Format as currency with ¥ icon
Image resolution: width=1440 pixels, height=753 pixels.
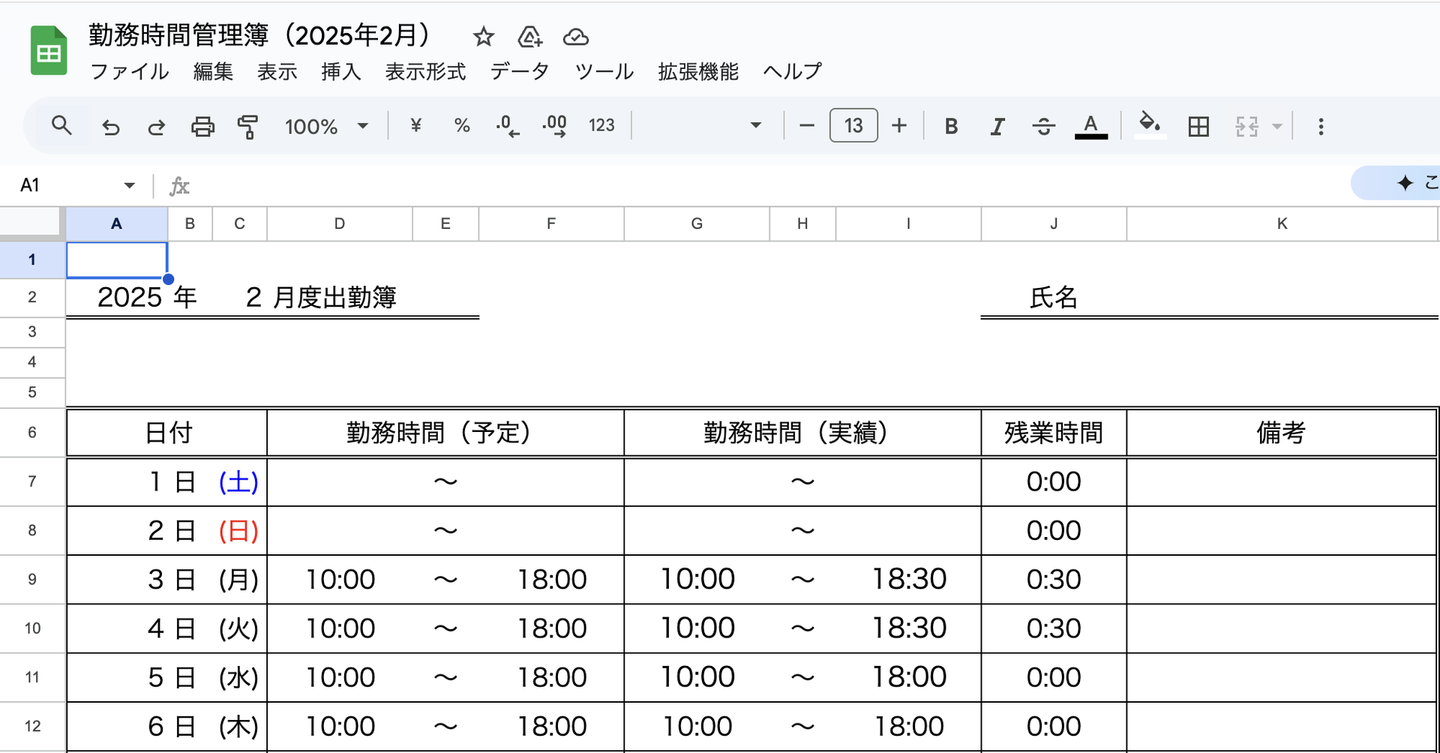tap(416, 126)
